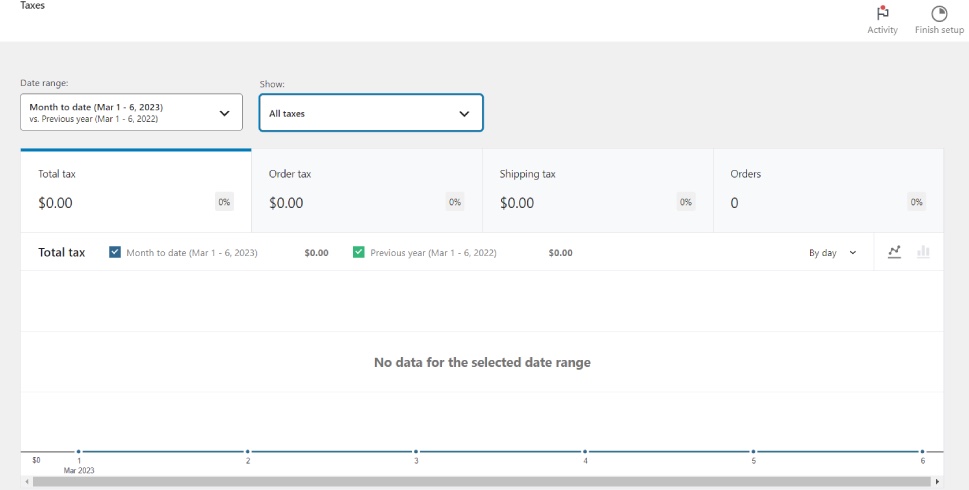Select the Orders summary tab
This screenshot has width=969, height=490.
pyautogui.click(x=827, y=190)
